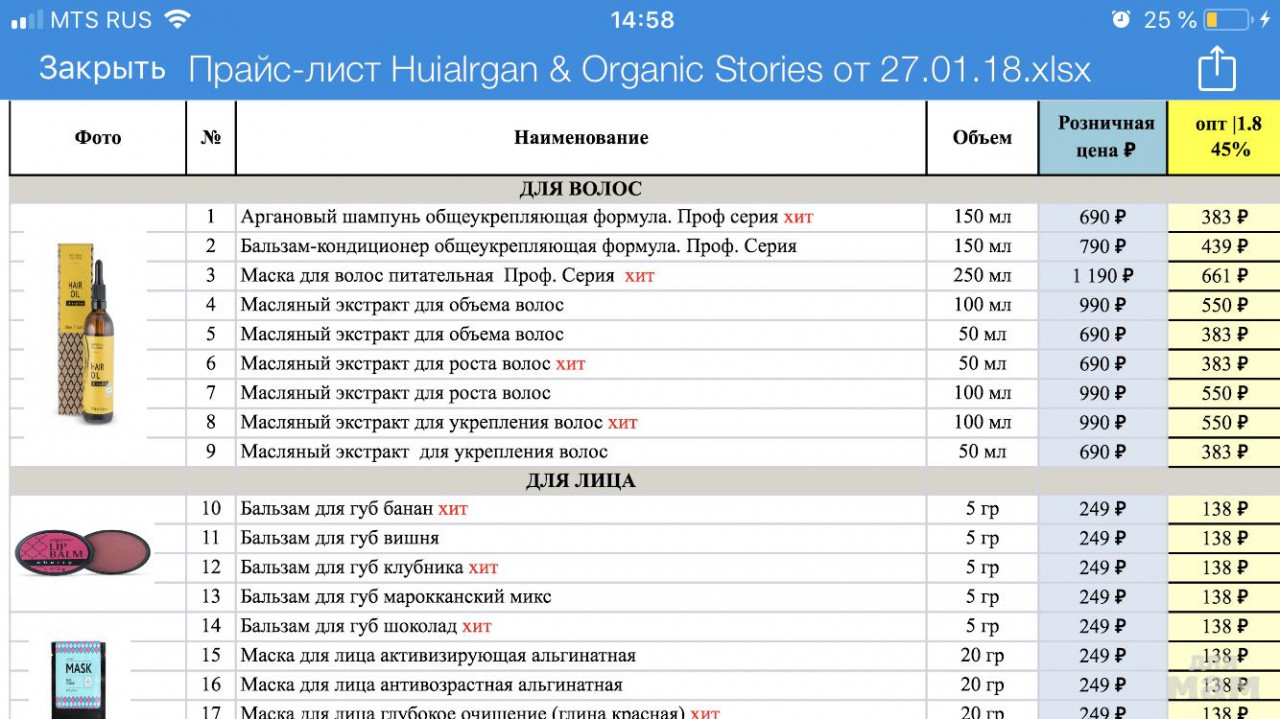Tap the 14:58 clock in status bar

(642, 20)
